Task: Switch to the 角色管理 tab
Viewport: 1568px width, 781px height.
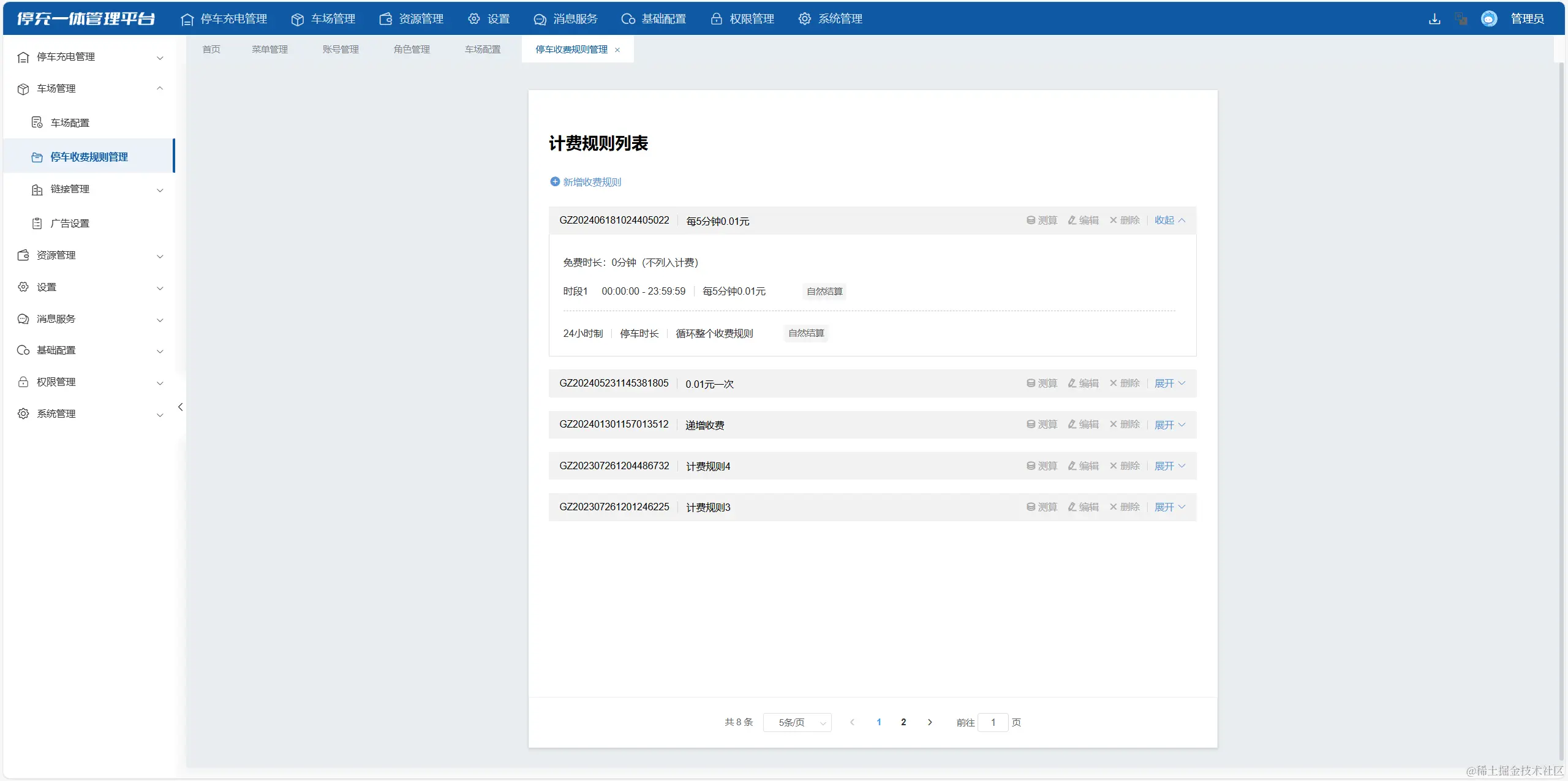Action: pos(412,50)
